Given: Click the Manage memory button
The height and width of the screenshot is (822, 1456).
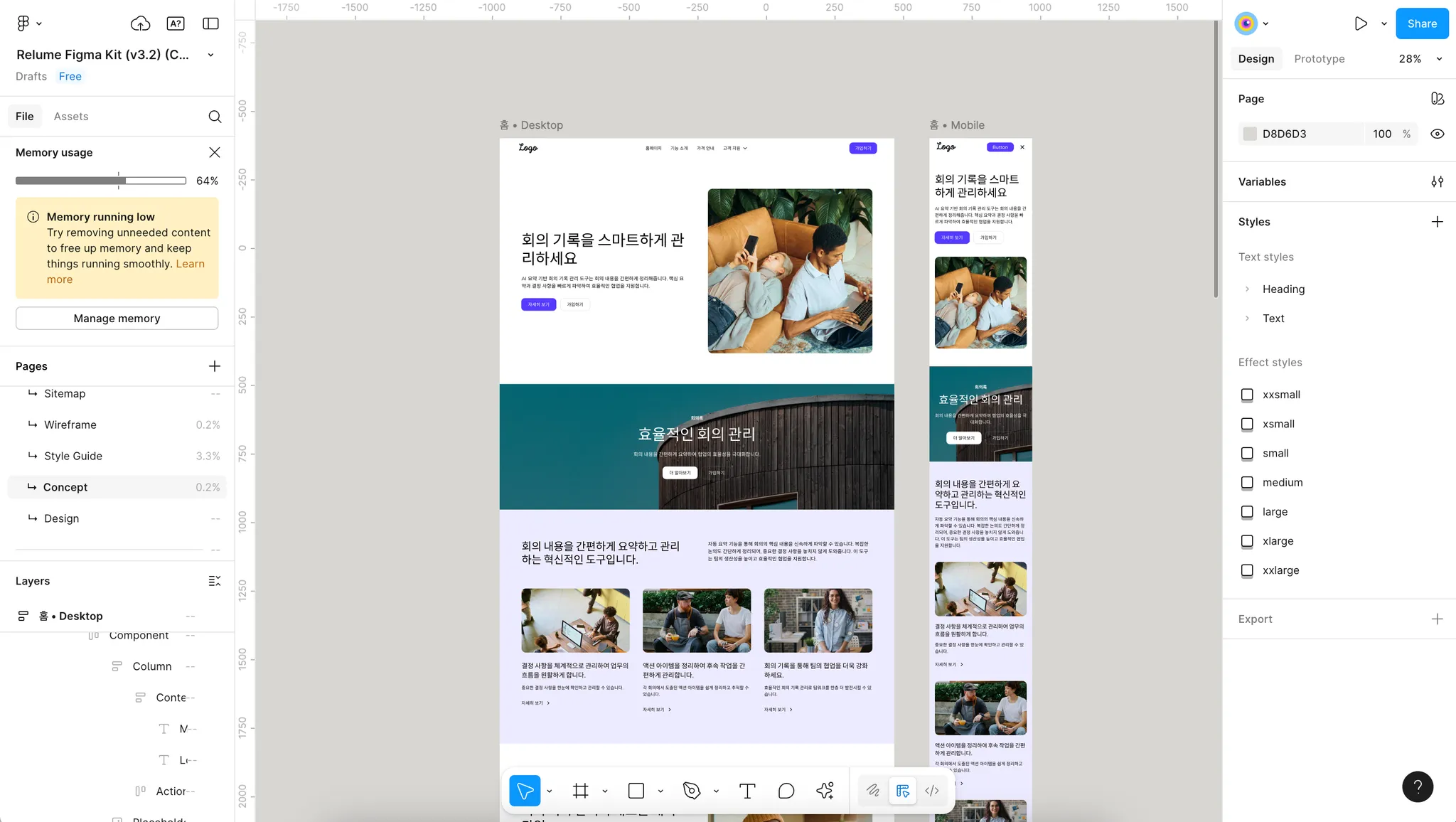Looking at the screenshot, I should (117, 318).
